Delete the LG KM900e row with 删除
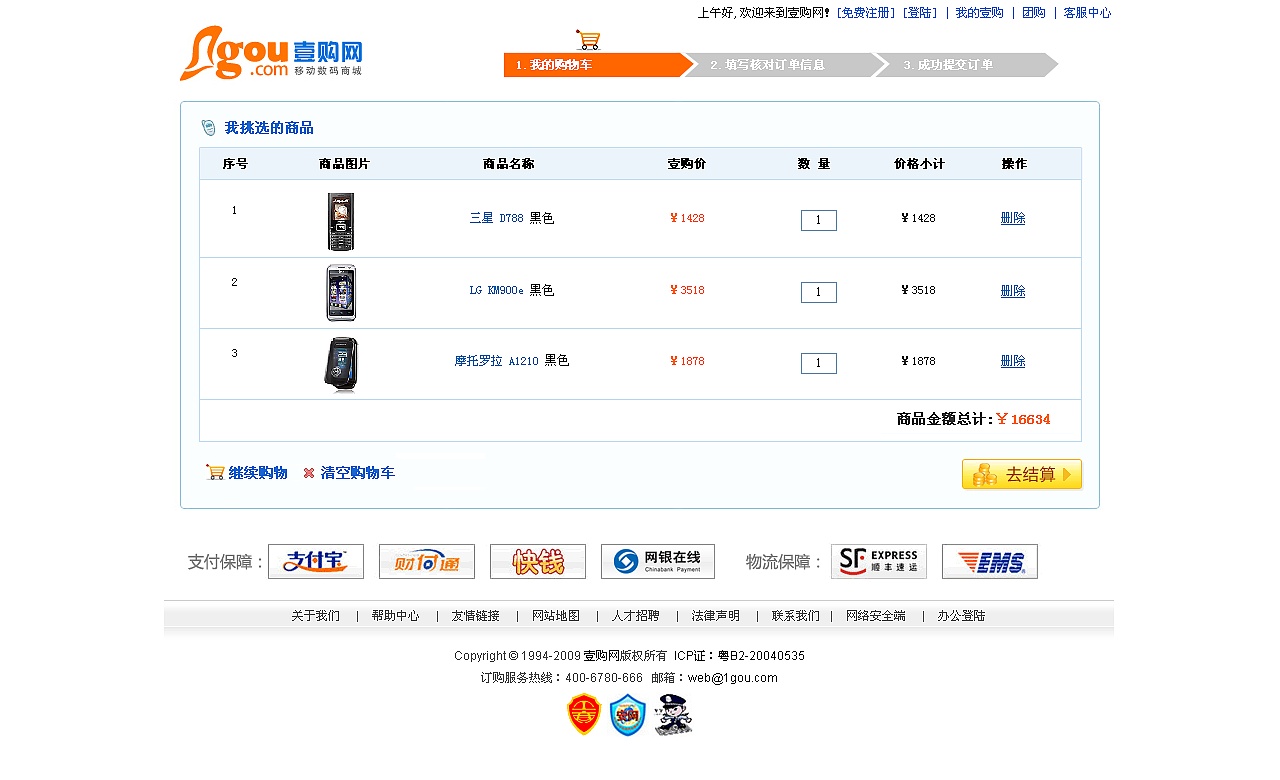This screenshot has width=1280, height=780. coord(1013,291)
